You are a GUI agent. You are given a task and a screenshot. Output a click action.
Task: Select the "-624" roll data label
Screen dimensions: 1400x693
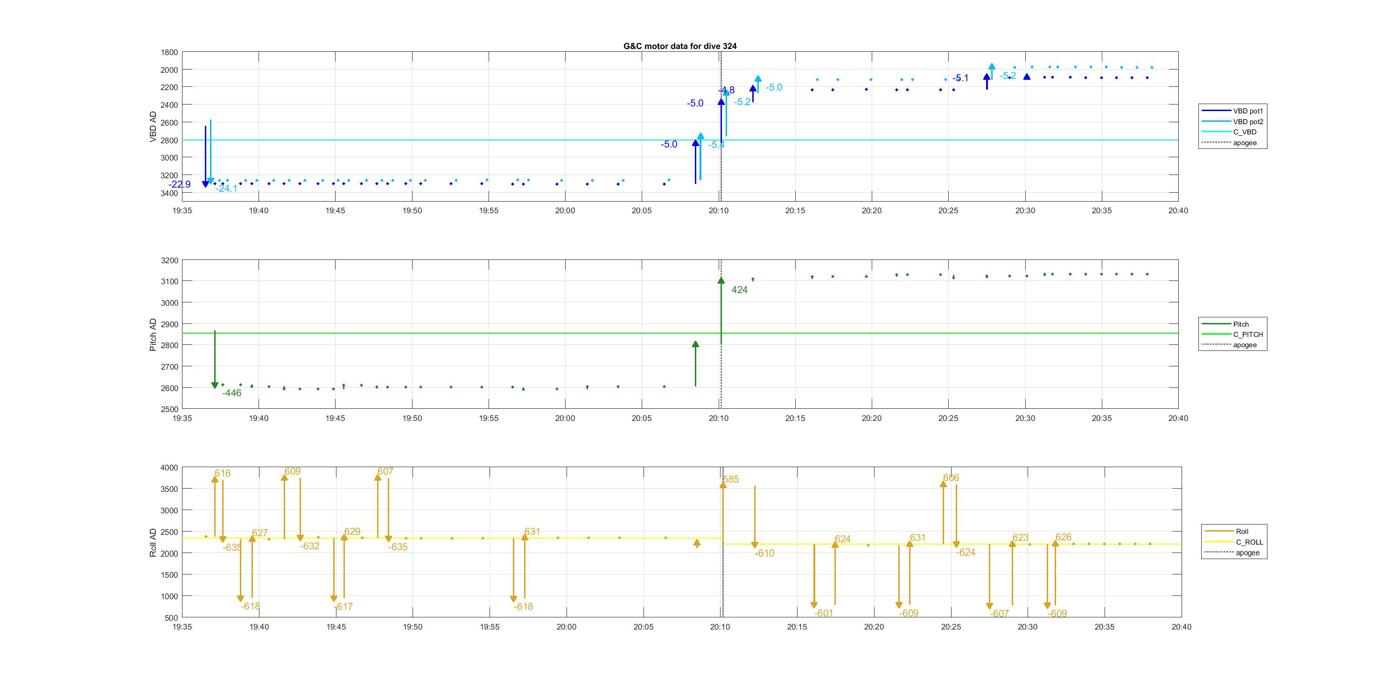point(966,552)
